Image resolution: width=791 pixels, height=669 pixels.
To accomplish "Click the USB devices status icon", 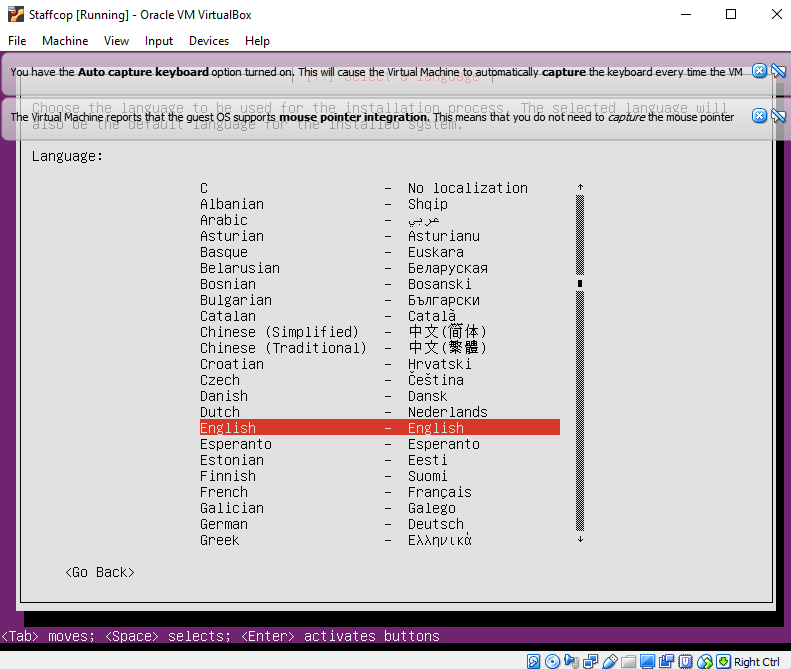I will pyautogui.click(x=610, y=661).
